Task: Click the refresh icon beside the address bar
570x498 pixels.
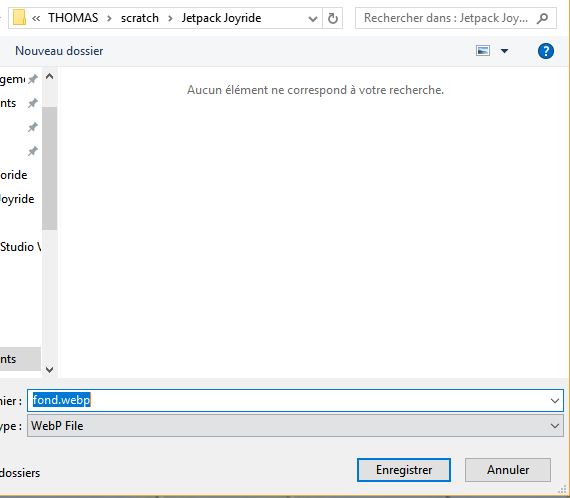Action: (333, 18)
